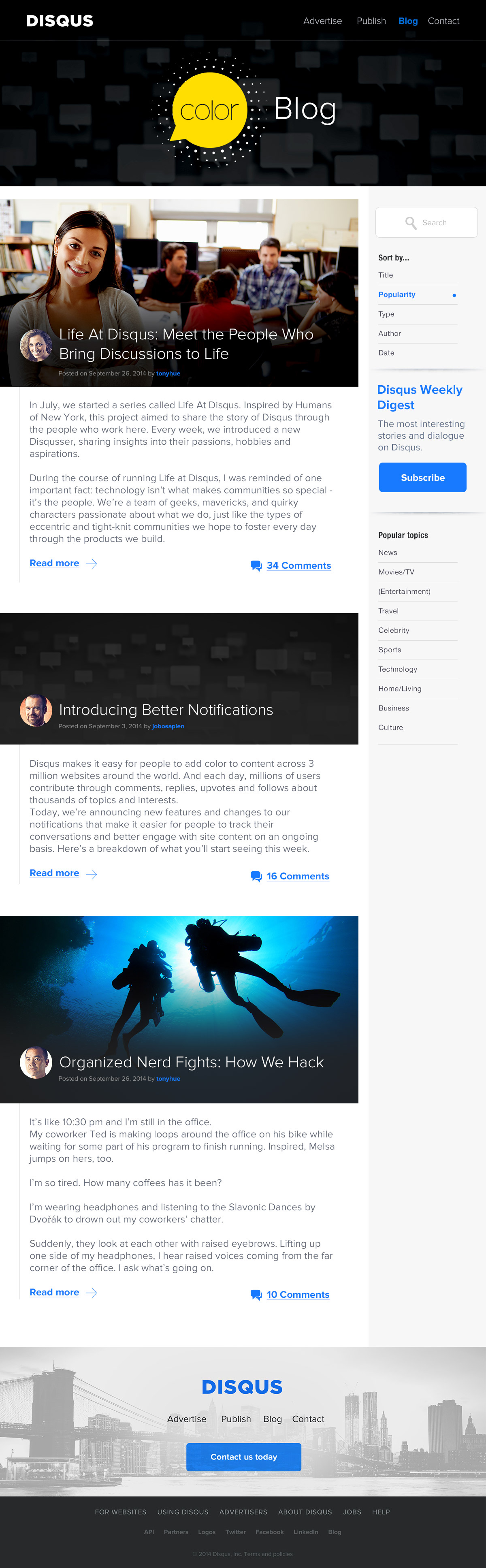Open Blog in the footer navigation
The height and width of the screenshot is (1568, 486).
(x=273, y=1419)
